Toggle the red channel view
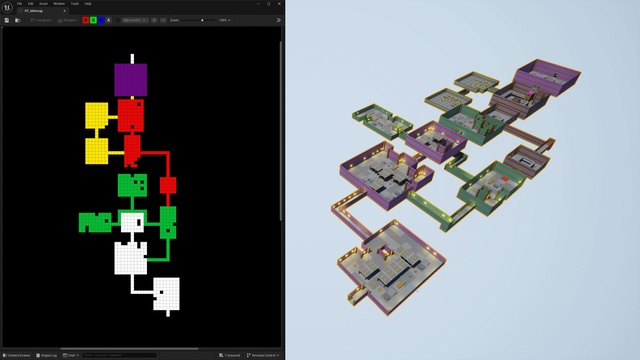Image resolution: width=640 pixels, height=360 pixels. click(85, 20)
